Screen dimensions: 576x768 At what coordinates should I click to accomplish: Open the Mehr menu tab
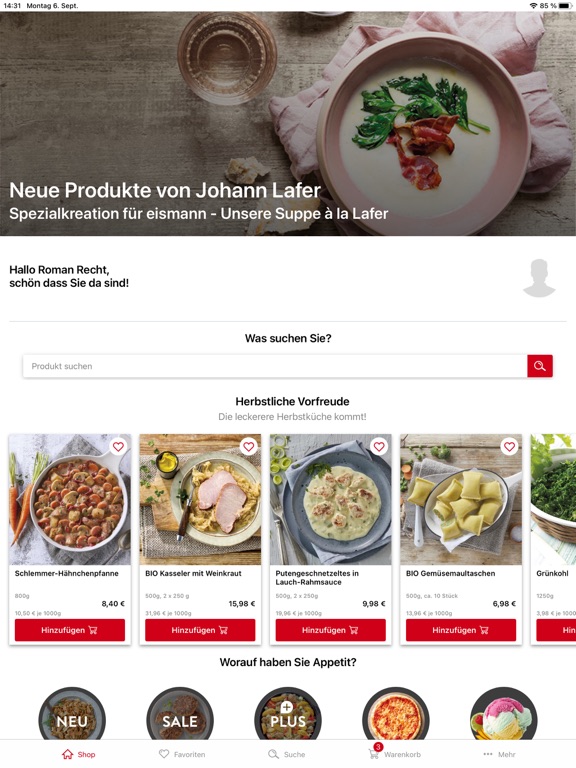point(499,754)
